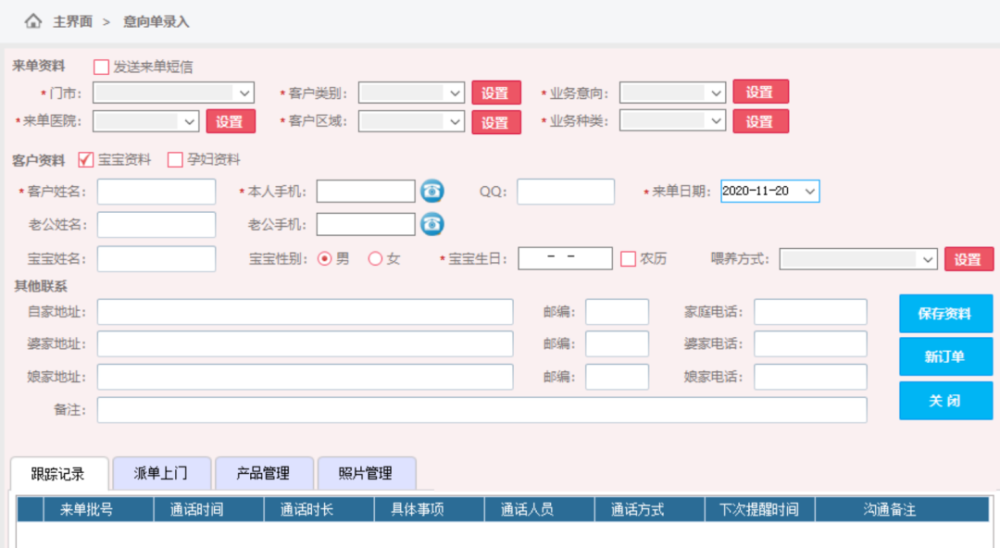This screenshot has height=548, width=1000.
Task: Expand the 喂养方式 dropdown
Action: [x=858, y=259]
